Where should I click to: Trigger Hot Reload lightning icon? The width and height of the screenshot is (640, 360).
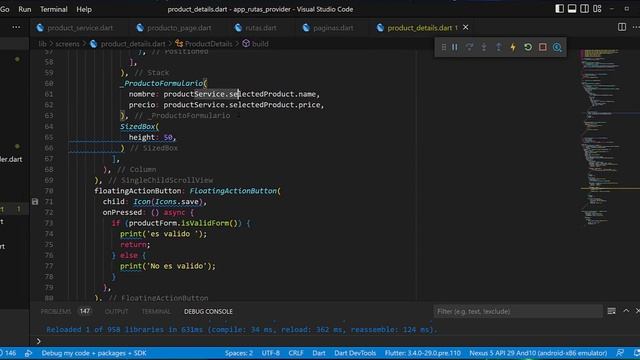click(513, 47)
